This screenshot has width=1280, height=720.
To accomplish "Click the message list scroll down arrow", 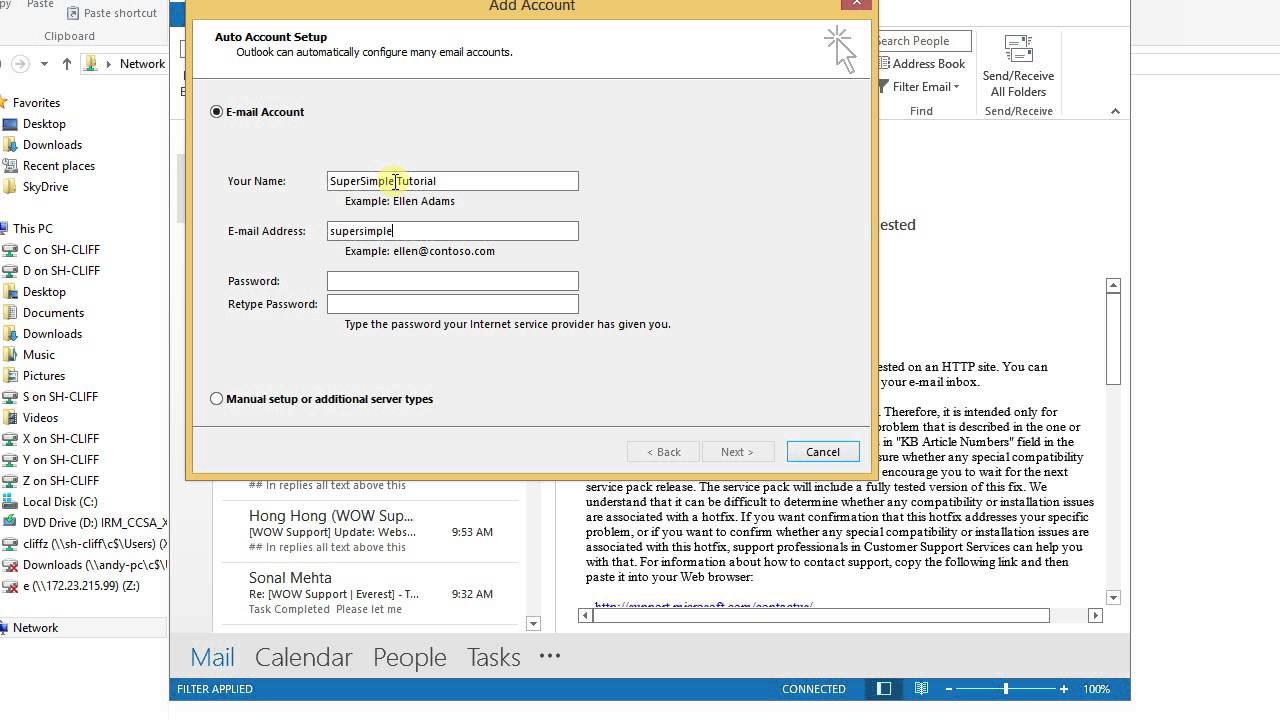I will (533, 624).
